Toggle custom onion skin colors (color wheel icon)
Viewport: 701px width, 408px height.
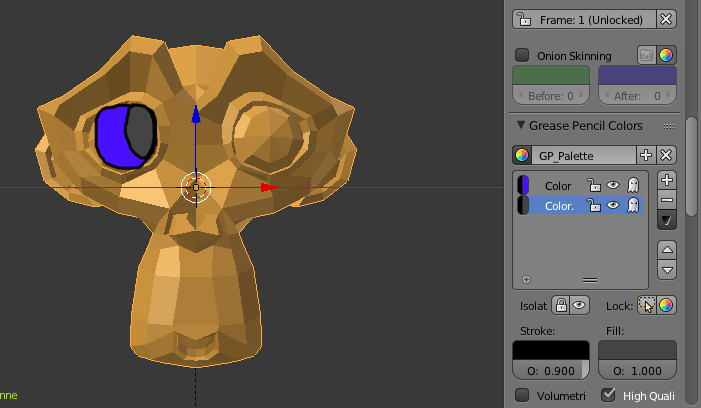click(666, 55)
